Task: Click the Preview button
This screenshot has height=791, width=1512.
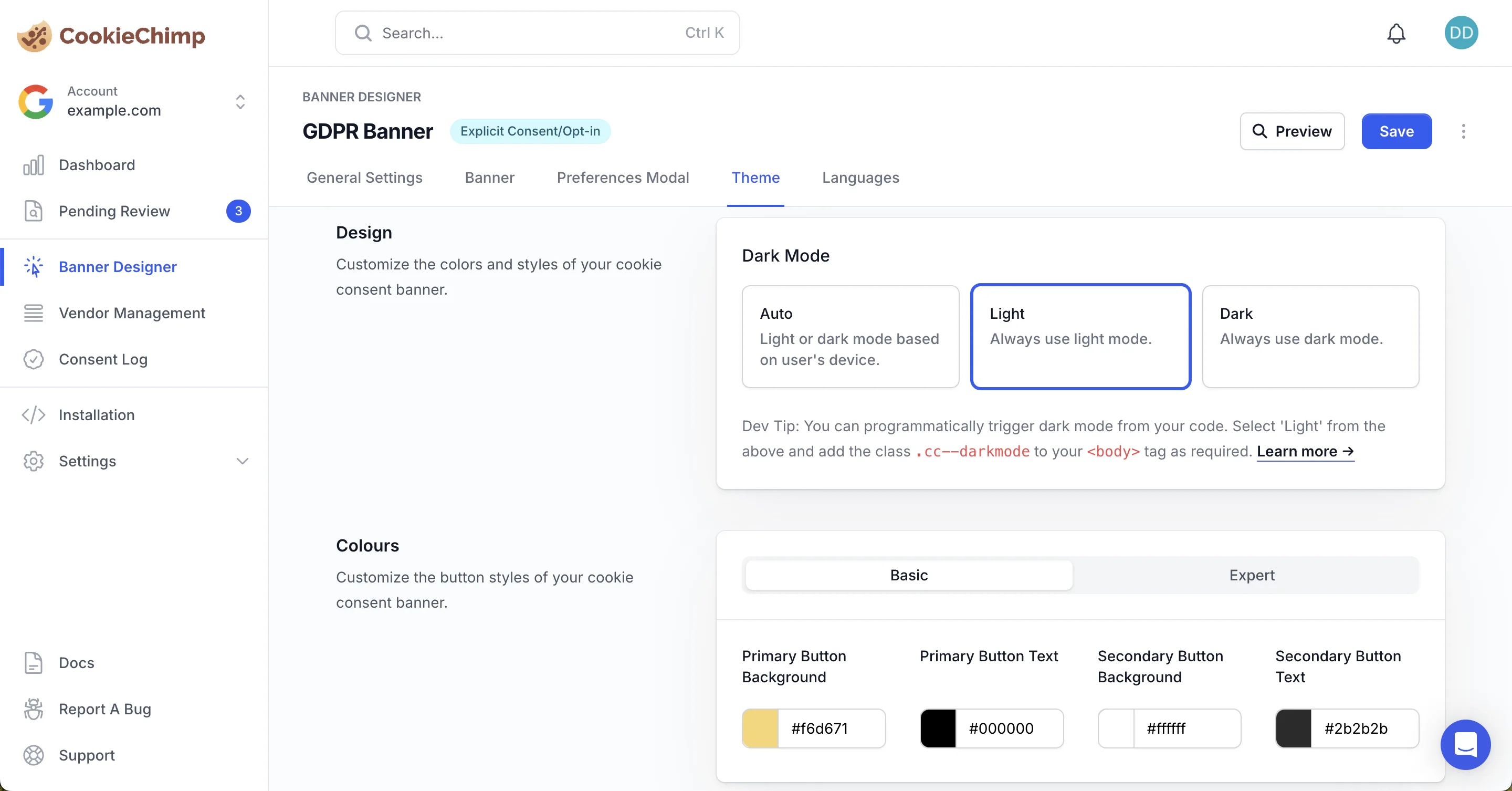Action: tap(1291, 131)
